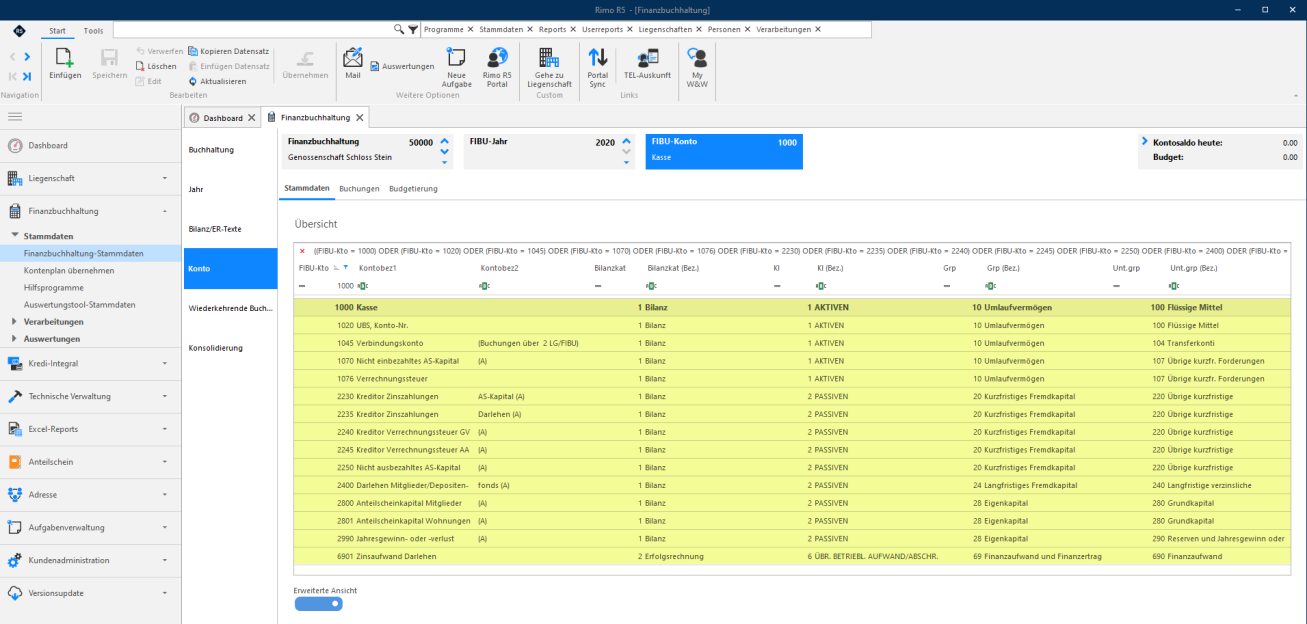Switch to the Budgetierung tab
The image size is (1307, 624).
click(413, 188)
